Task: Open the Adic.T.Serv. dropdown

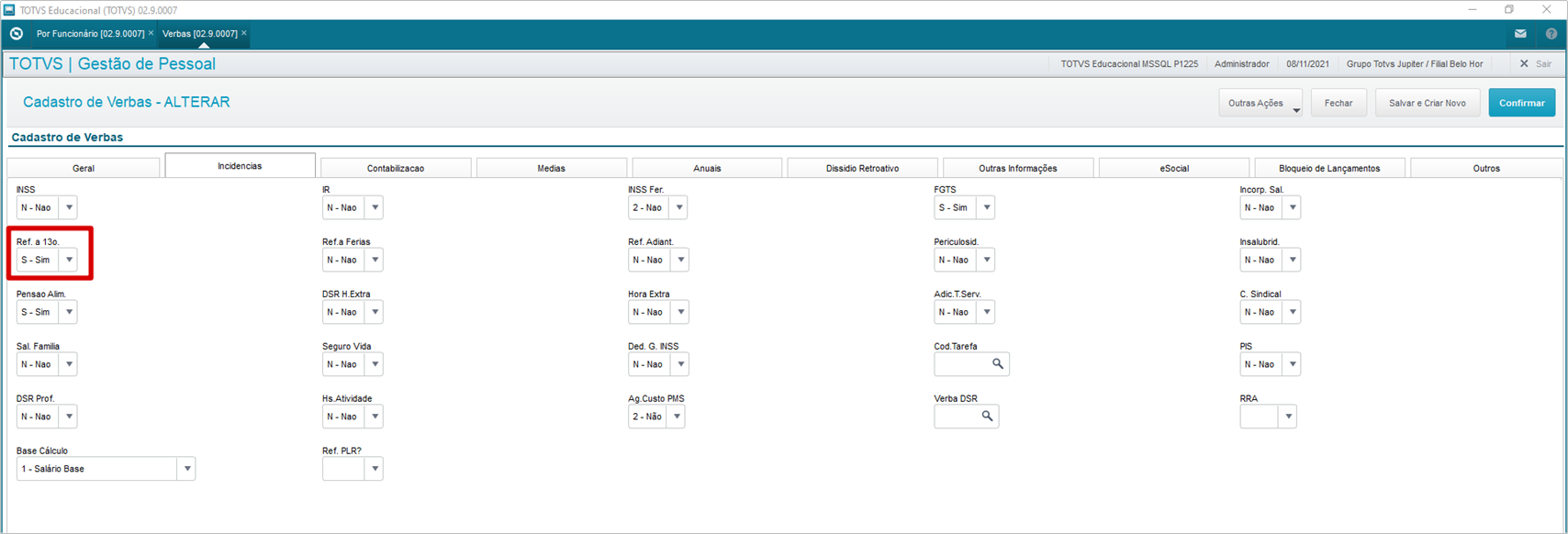Action: point(965,312)
